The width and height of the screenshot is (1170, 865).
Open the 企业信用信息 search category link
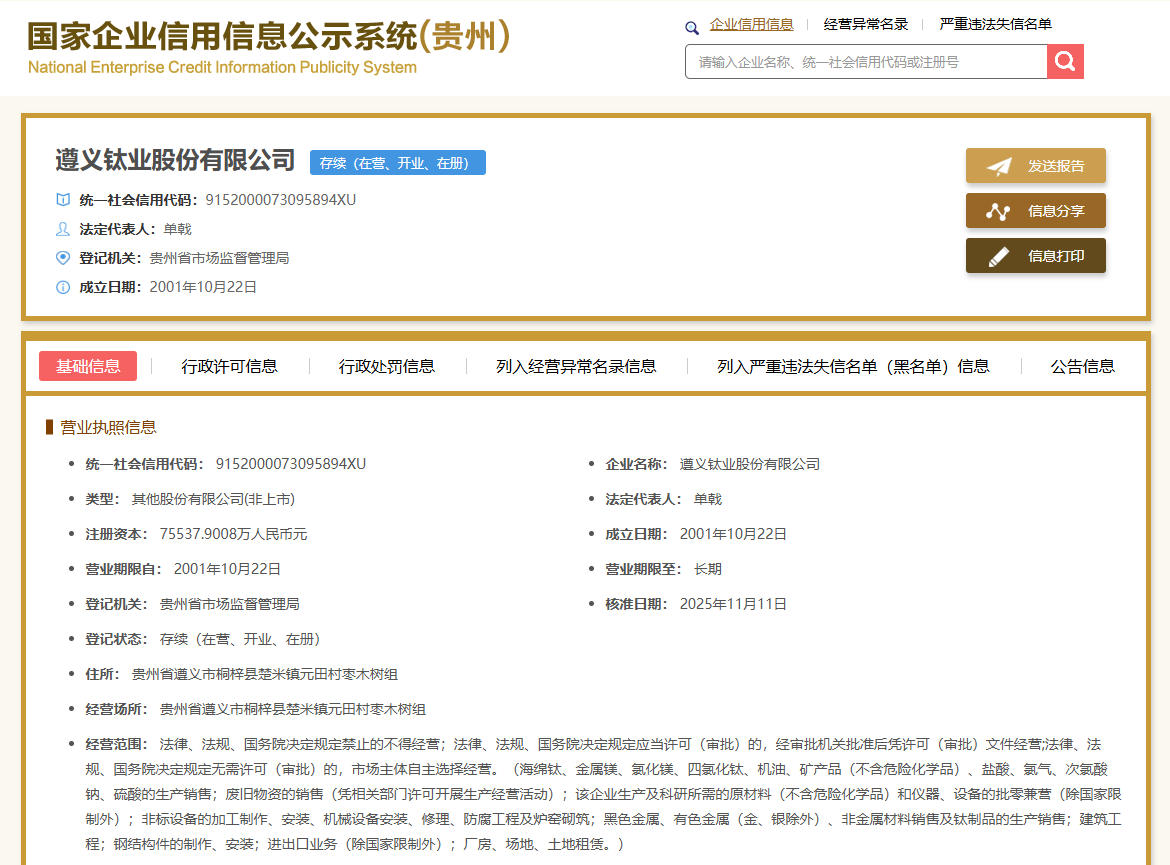pyautogui.click(x=751, y=24)
